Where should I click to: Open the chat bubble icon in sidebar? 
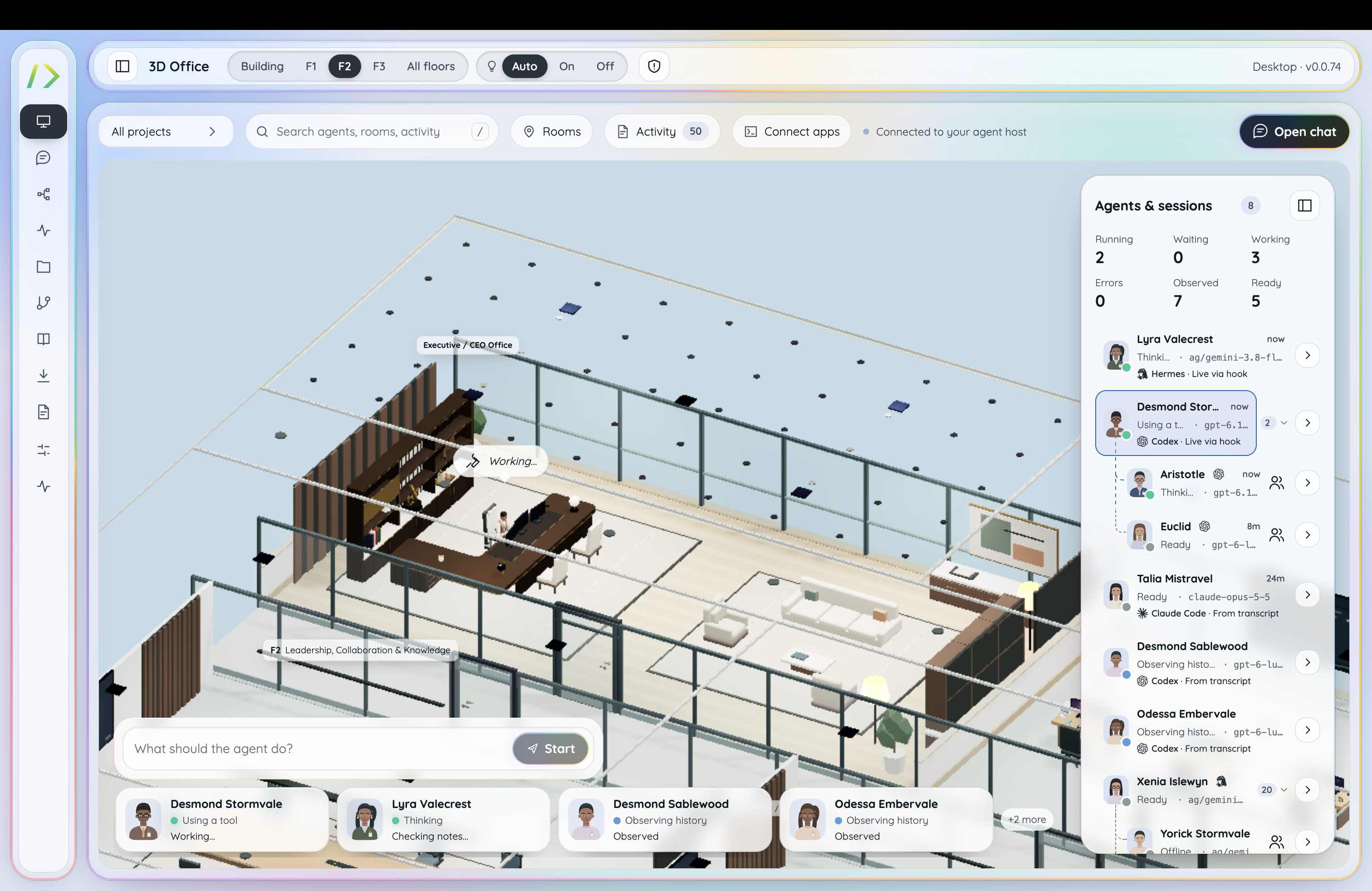point(43,158)
